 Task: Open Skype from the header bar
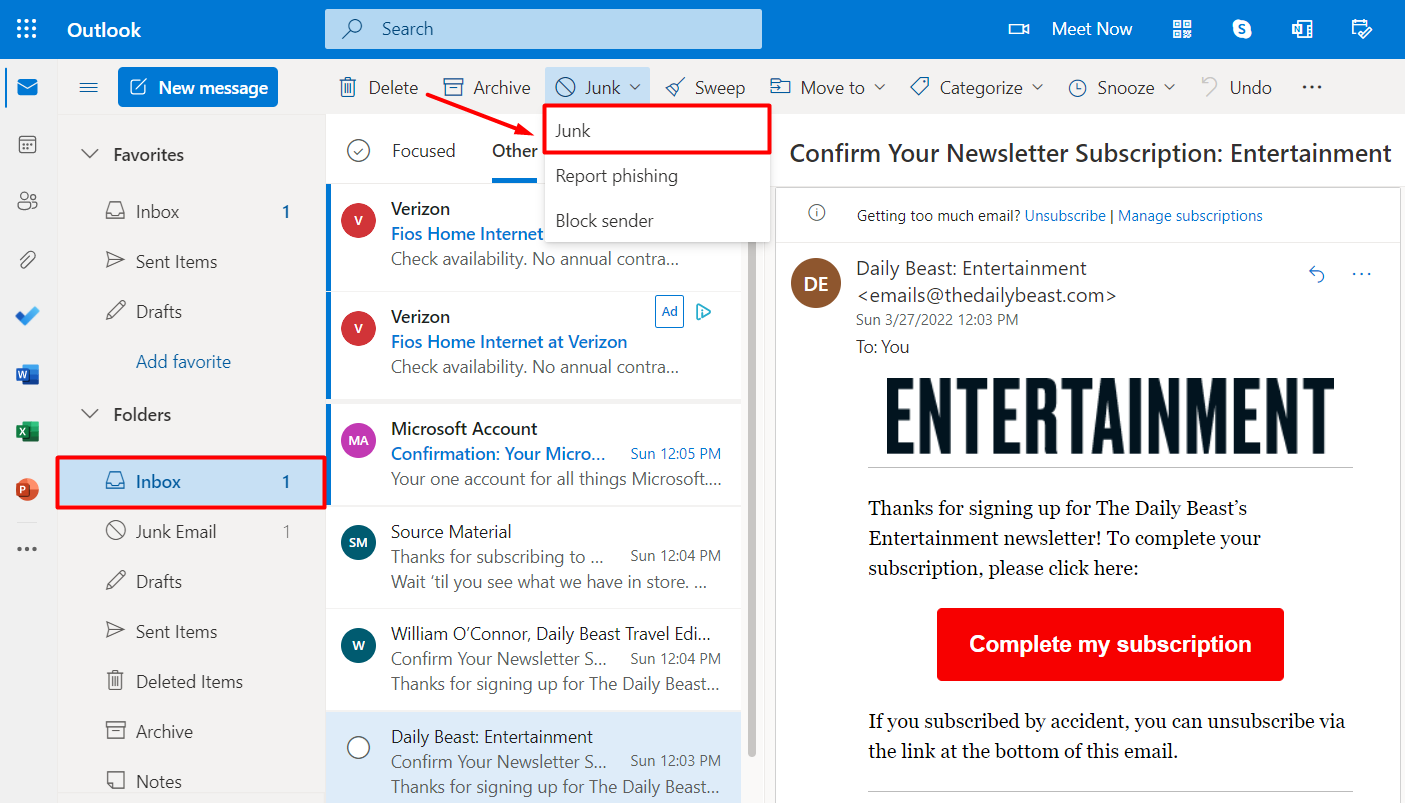[1242, 29]
